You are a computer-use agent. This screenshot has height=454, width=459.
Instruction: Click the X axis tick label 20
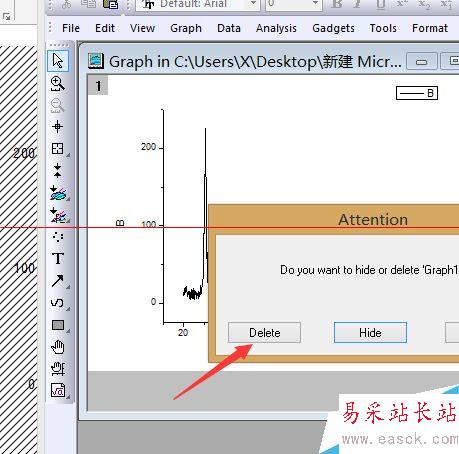[183, 333]
